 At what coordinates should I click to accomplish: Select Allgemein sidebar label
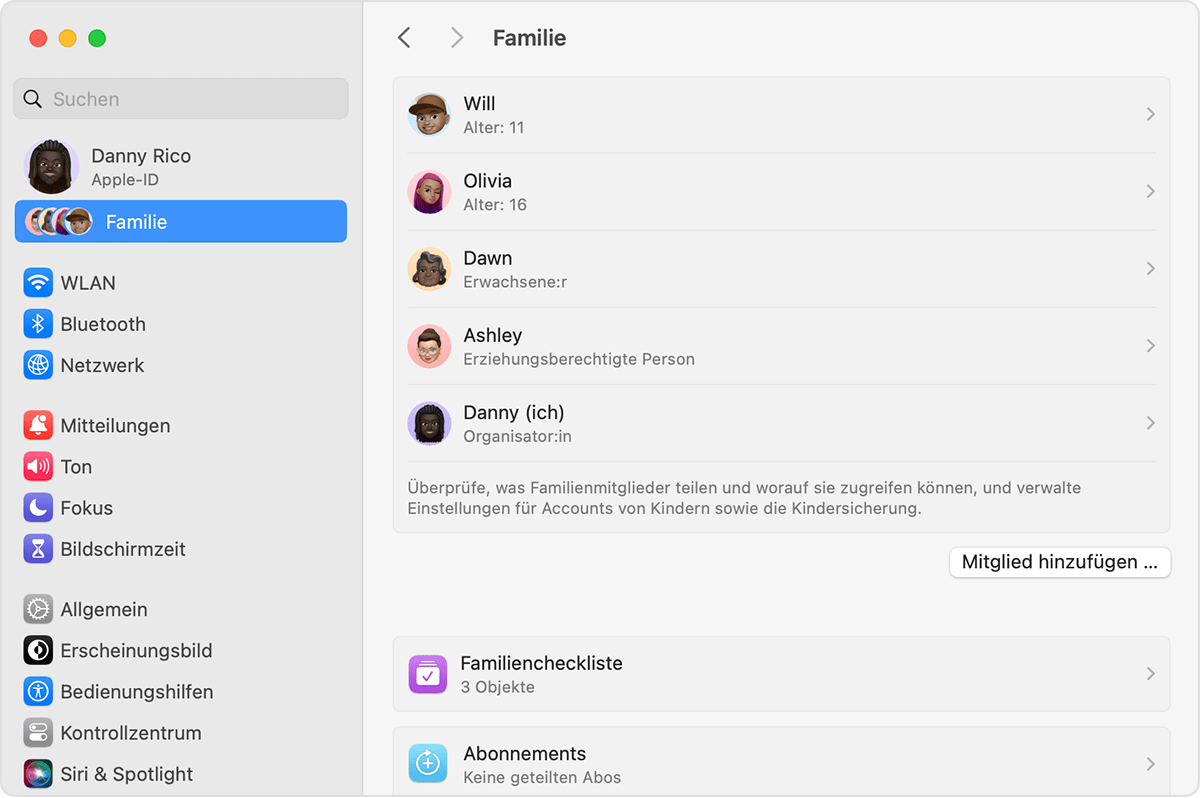tap(104, 610)
